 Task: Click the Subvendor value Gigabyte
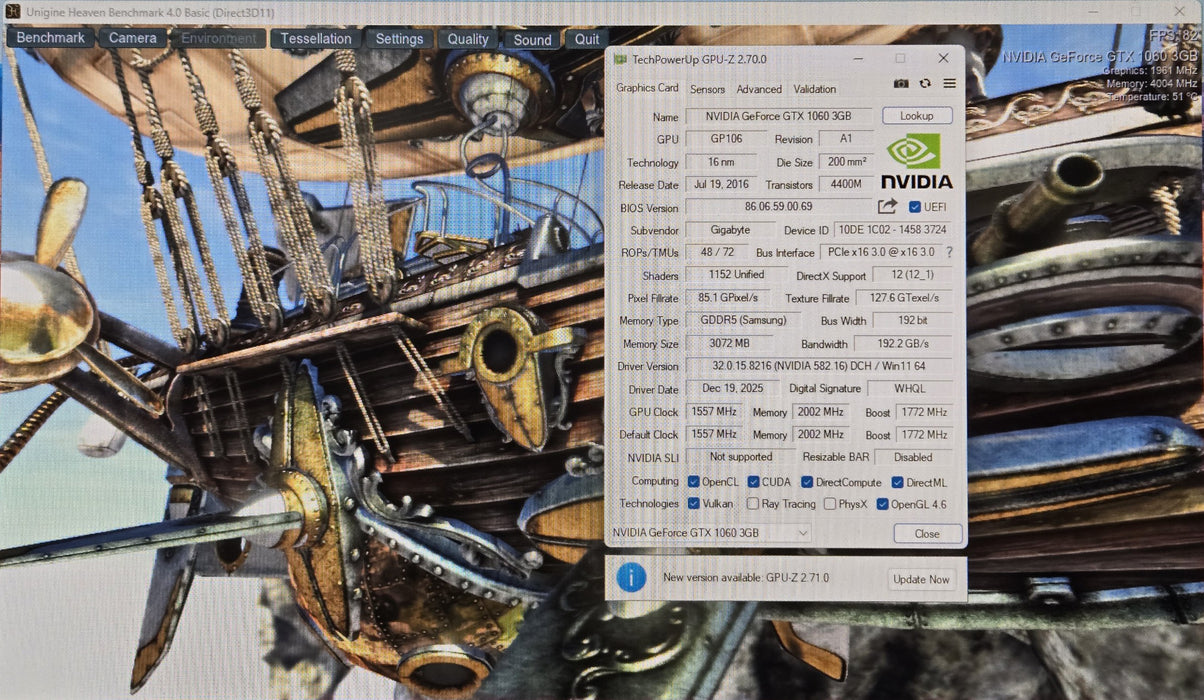[x=731, y=230]
